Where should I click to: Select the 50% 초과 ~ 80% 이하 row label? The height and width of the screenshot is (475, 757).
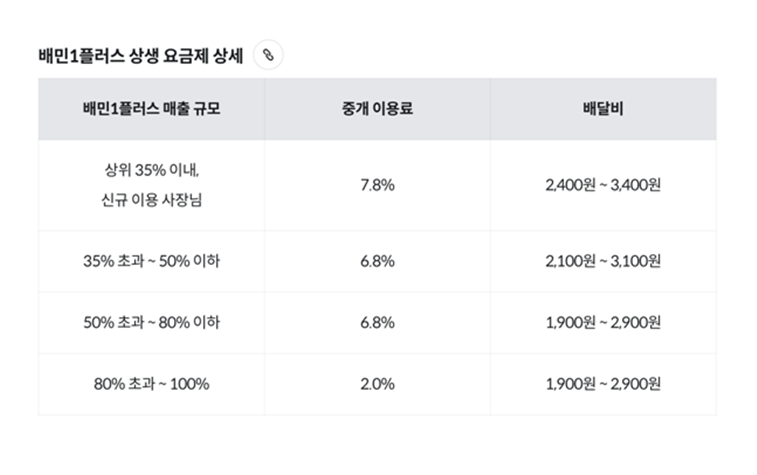[152, 322]
